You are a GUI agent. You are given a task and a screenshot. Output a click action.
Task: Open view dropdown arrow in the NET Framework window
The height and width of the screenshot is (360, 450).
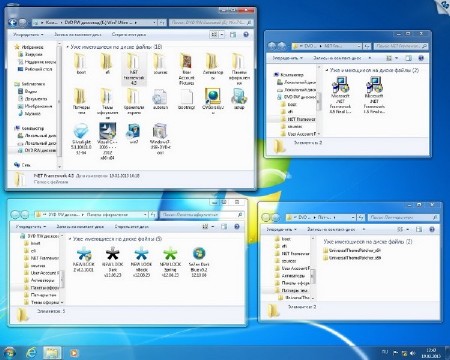coord(396,58)
